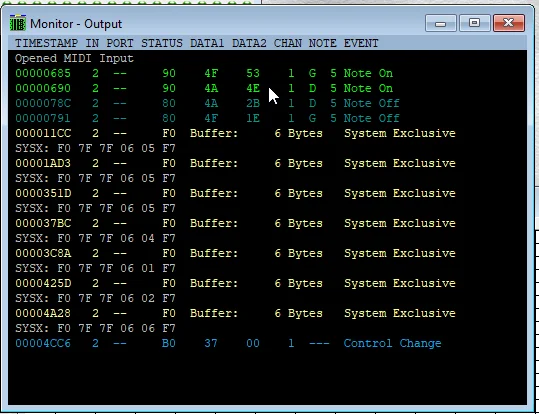Minimize the Monitor - Output window
This screenshot has height=414, width=539.
coord(440,23)
